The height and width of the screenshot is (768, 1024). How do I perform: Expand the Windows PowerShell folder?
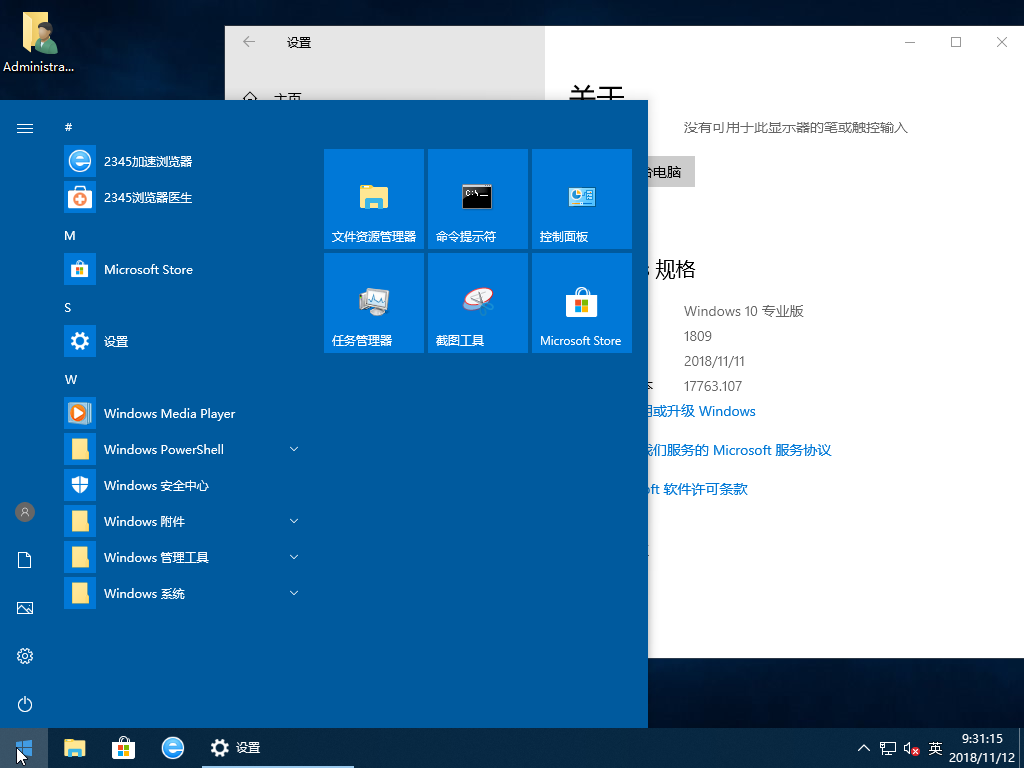294,449
